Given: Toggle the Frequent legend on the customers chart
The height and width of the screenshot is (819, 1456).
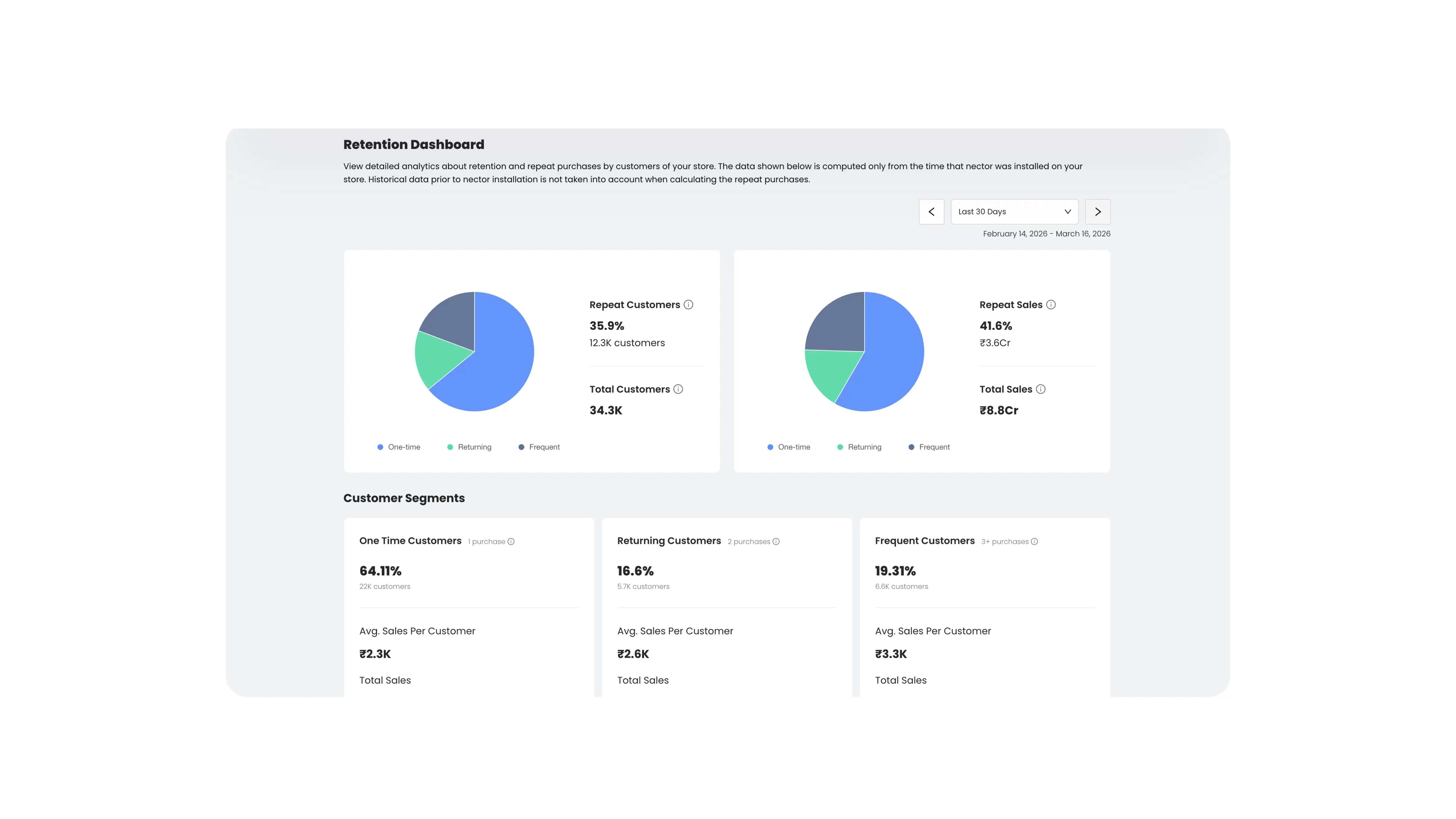Looking at the screenshot, I should (539, 447).
